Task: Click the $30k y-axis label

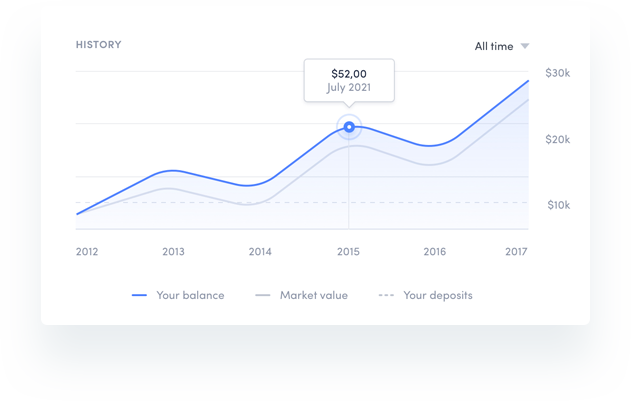Action: coord(558,73)
